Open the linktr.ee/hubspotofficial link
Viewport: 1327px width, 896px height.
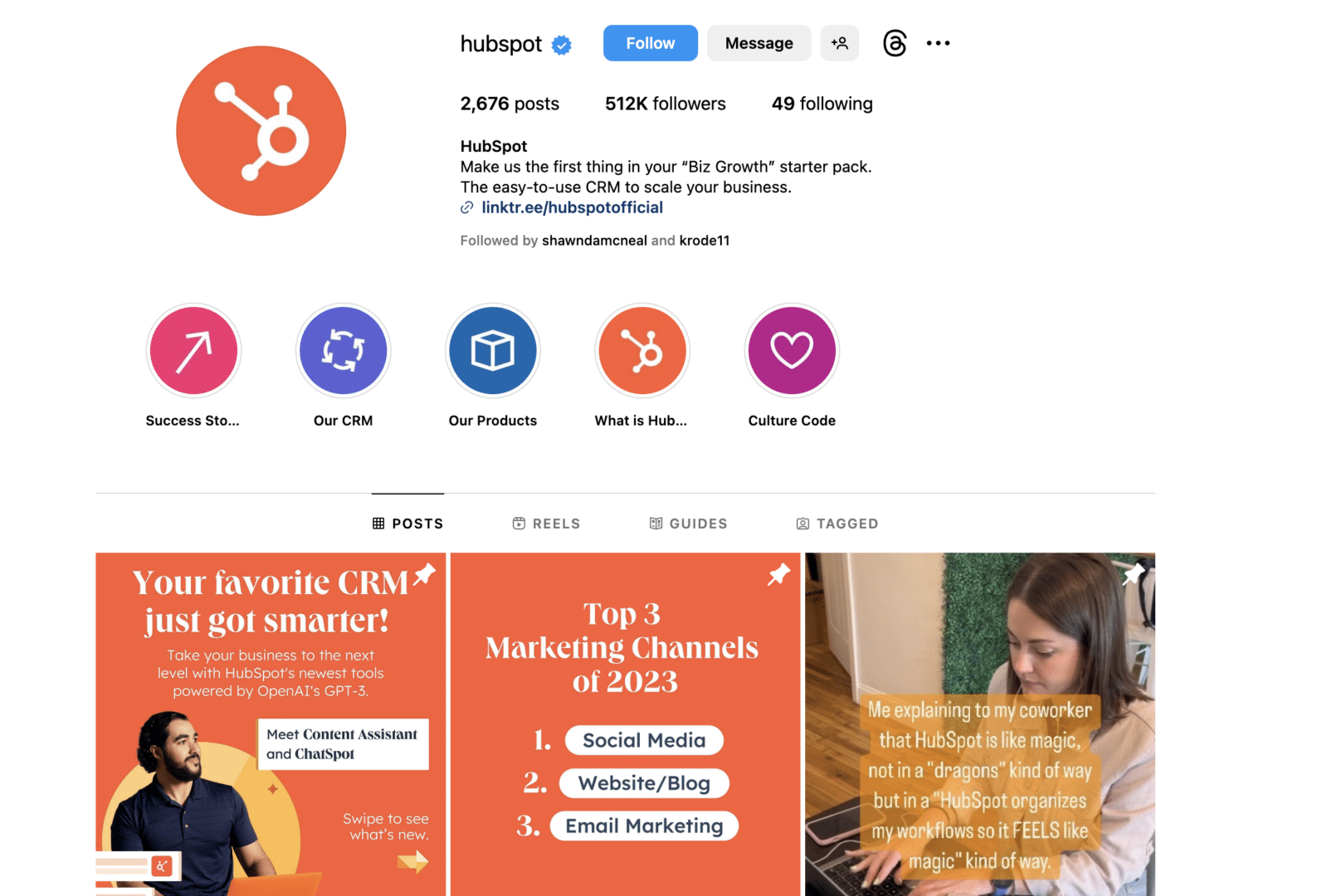click(572, 207)
